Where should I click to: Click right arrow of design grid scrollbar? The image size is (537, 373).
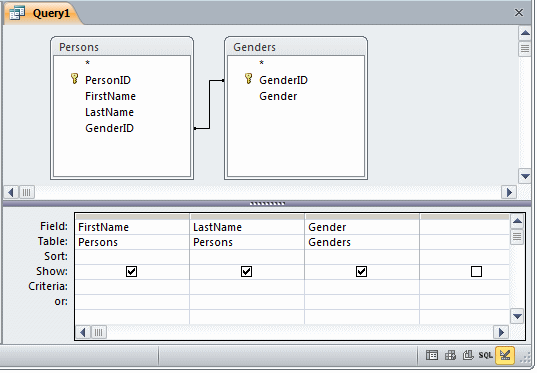coord(501,332)
